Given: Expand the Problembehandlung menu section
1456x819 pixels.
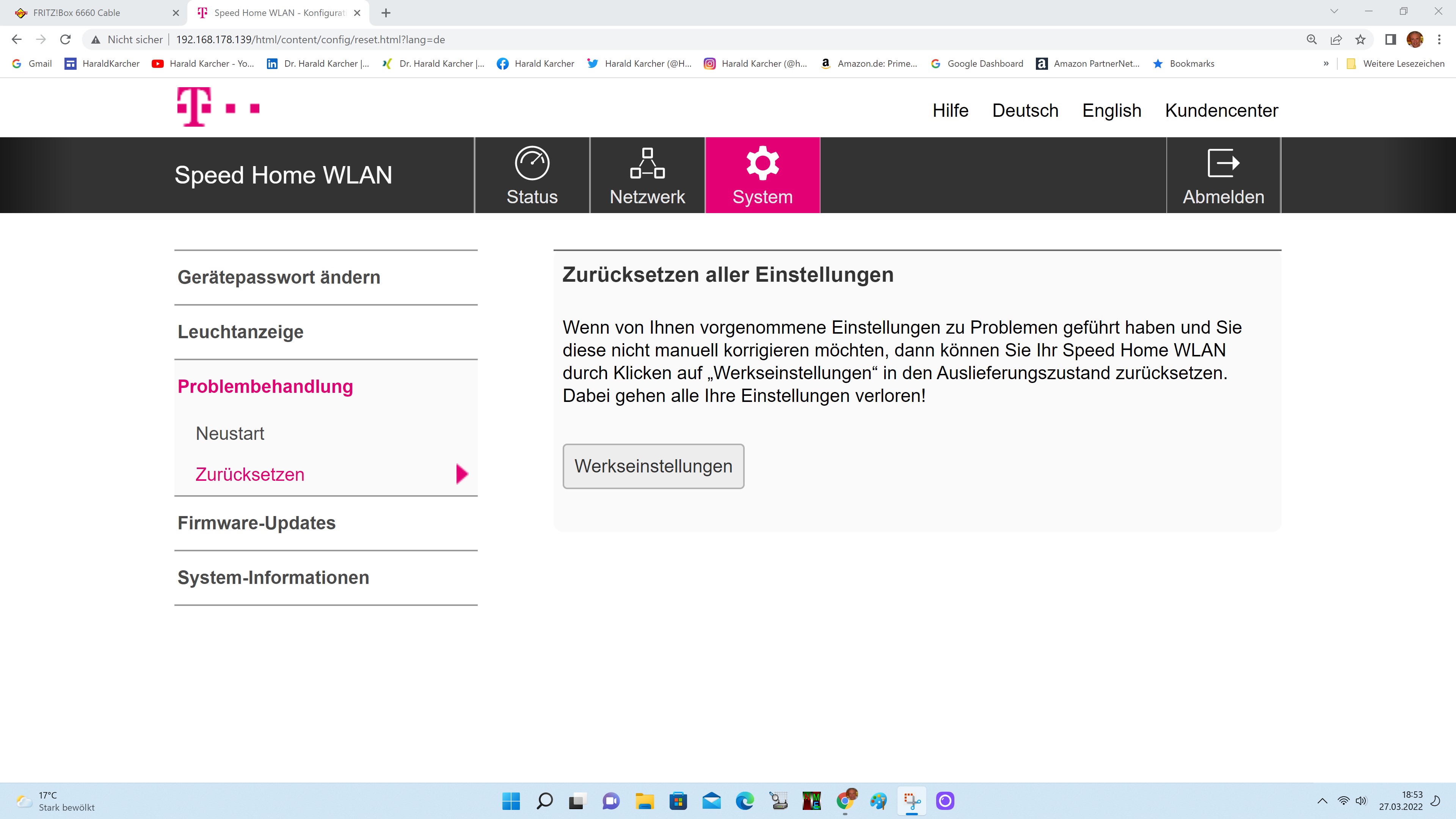Looking at the screenshot, I should (265, 387).
